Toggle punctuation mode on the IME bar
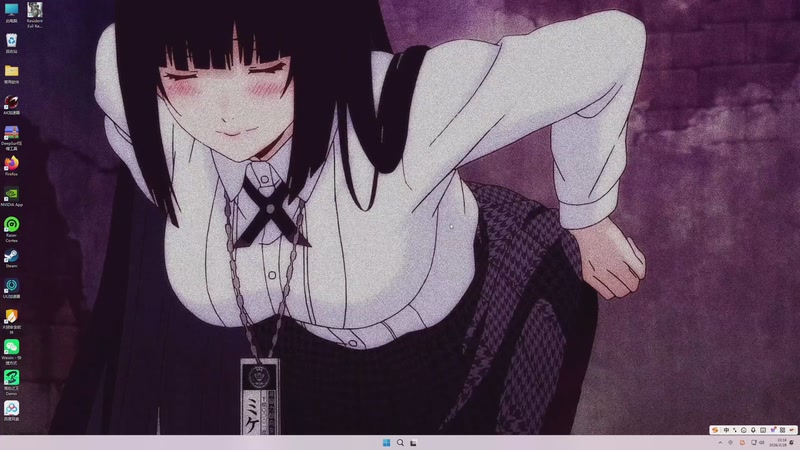The width and height of the screenshot is (800, 450). [735, 430]
